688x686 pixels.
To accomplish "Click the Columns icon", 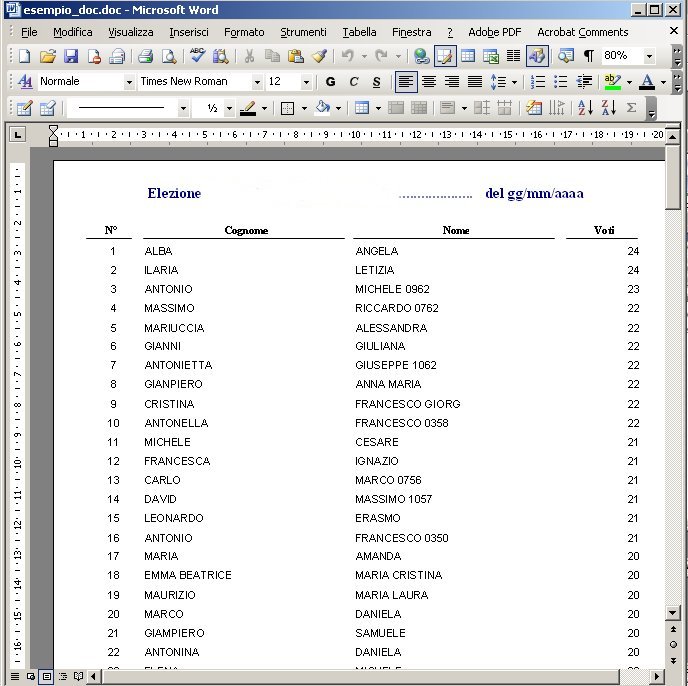I will 513,56.
